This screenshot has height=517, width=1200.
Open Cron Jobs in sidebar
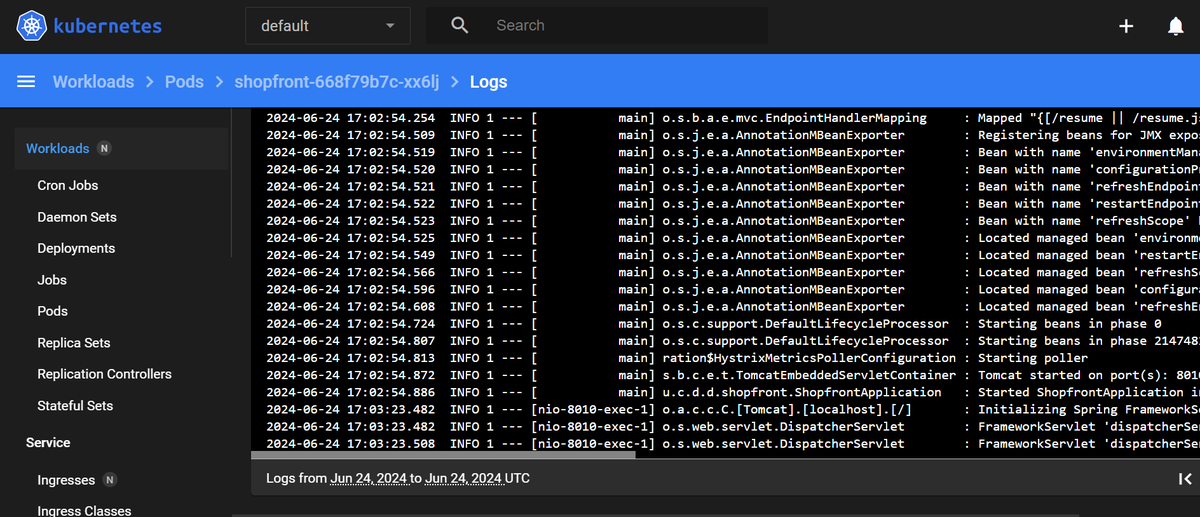(68, 185)
